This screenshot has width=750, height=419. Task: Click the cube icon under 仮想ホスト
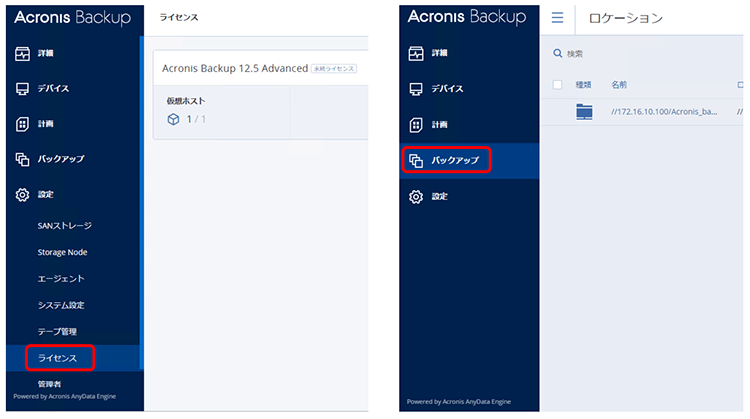[x=173, y=119]
